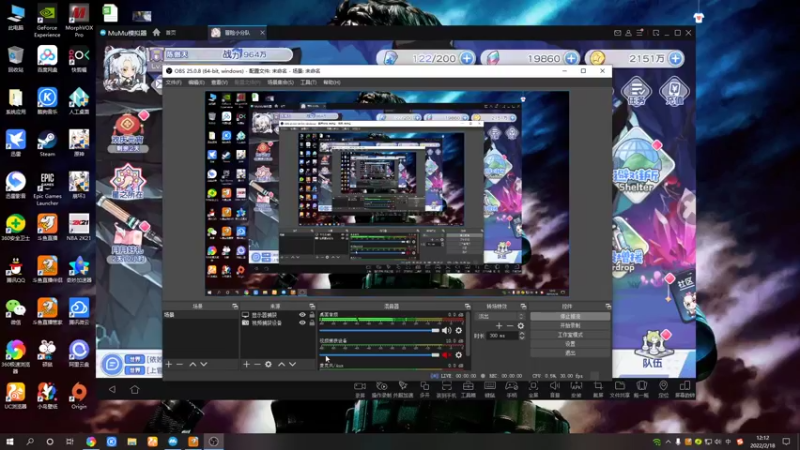Click Android home icon in MuMu

point(134,389)
